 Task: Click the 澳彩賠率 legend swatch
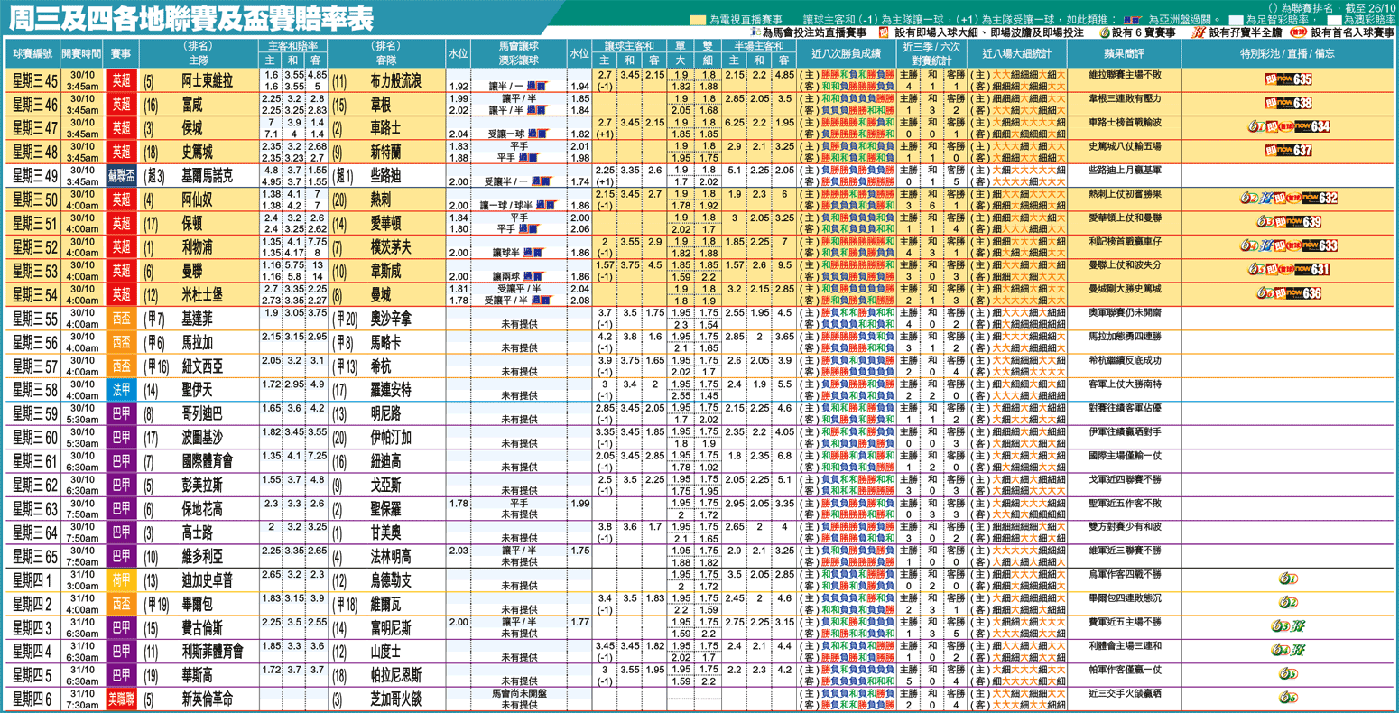click(x=1335, y=20)
